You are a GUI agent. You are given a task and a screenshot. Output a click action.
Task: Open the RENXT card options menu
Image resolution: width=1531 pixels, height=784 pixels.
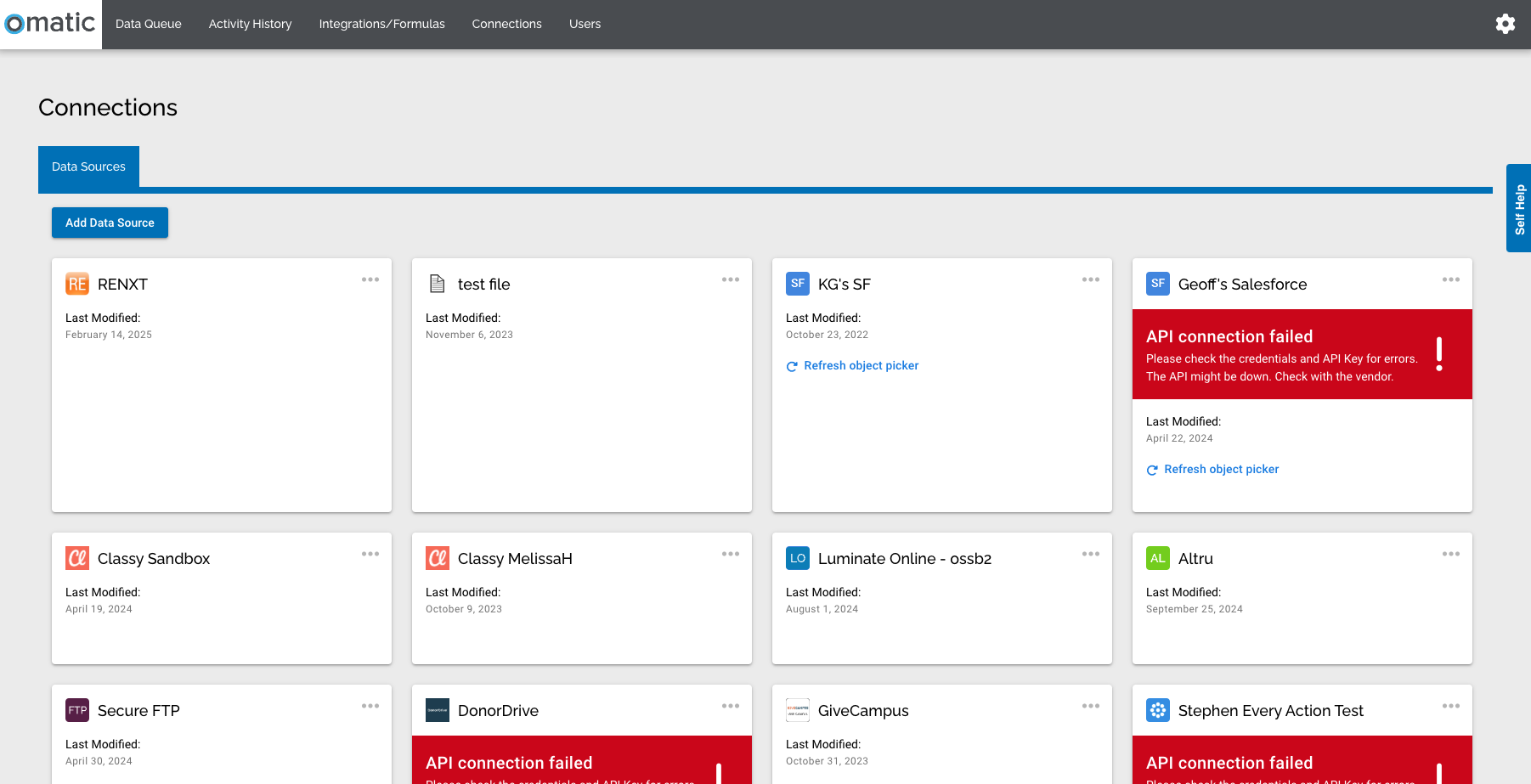point(370,279)
